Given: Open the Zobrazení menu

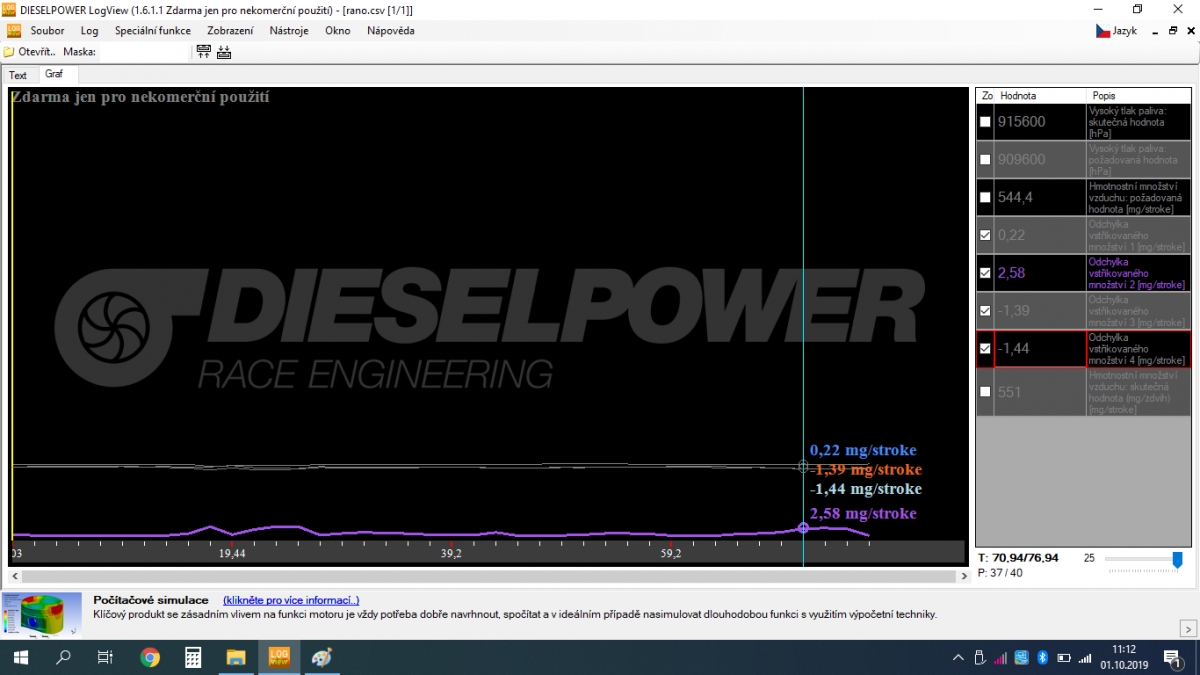Looking at the screenshot, I should [x=230, y=30].
